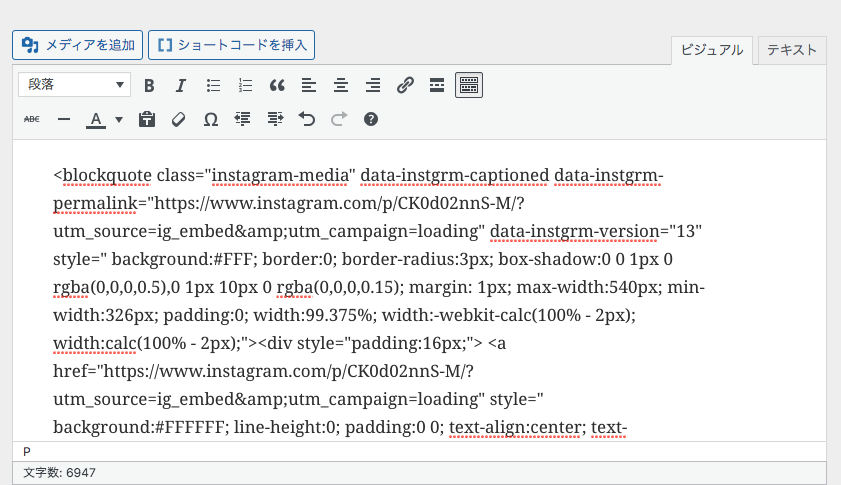The height and width of the screenshot is (485, 841).
Task: Switch to the ビジュアル tab
Action: tap(712, 50)
